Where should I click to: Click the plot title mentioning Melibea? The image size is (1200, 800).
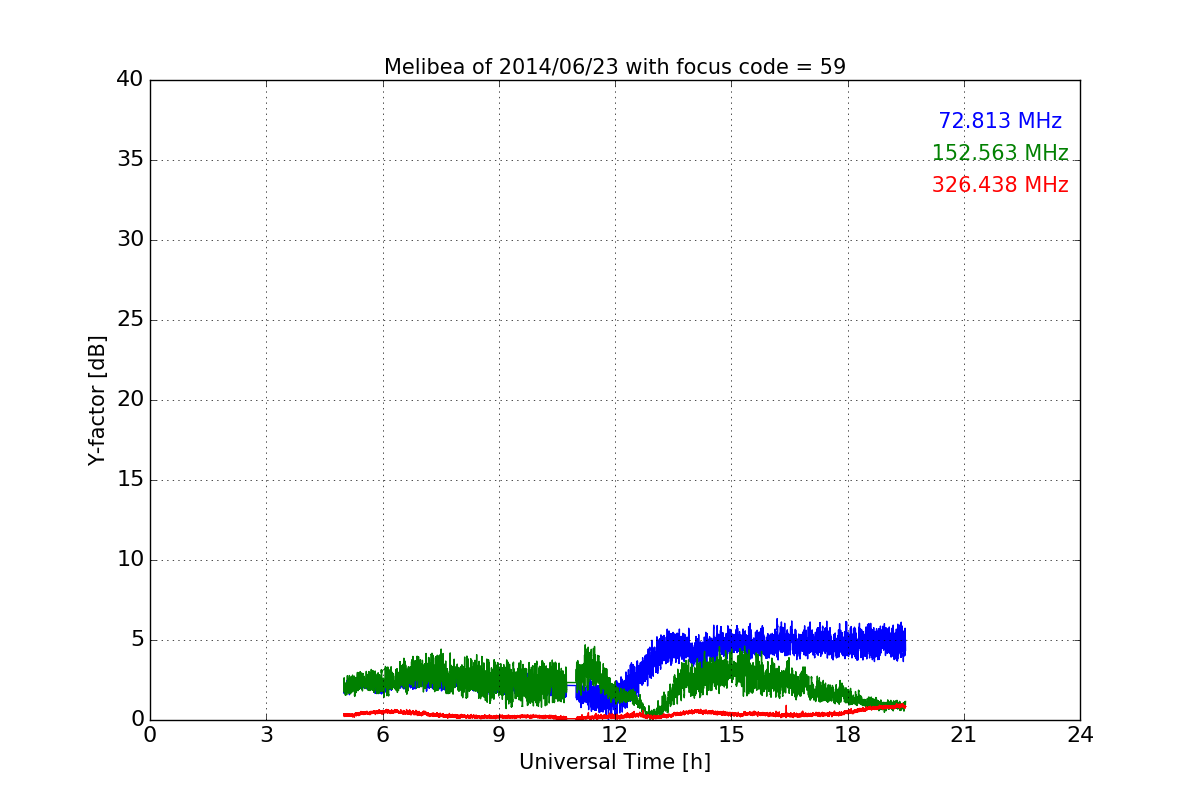615,67
